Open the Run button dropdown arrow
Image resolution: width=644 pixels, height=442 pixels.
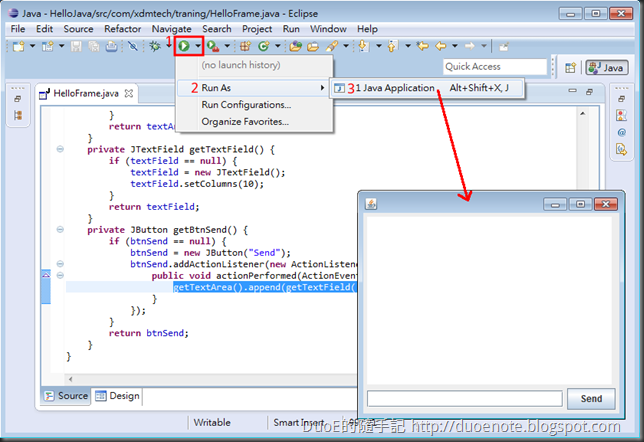coord(198,46)
